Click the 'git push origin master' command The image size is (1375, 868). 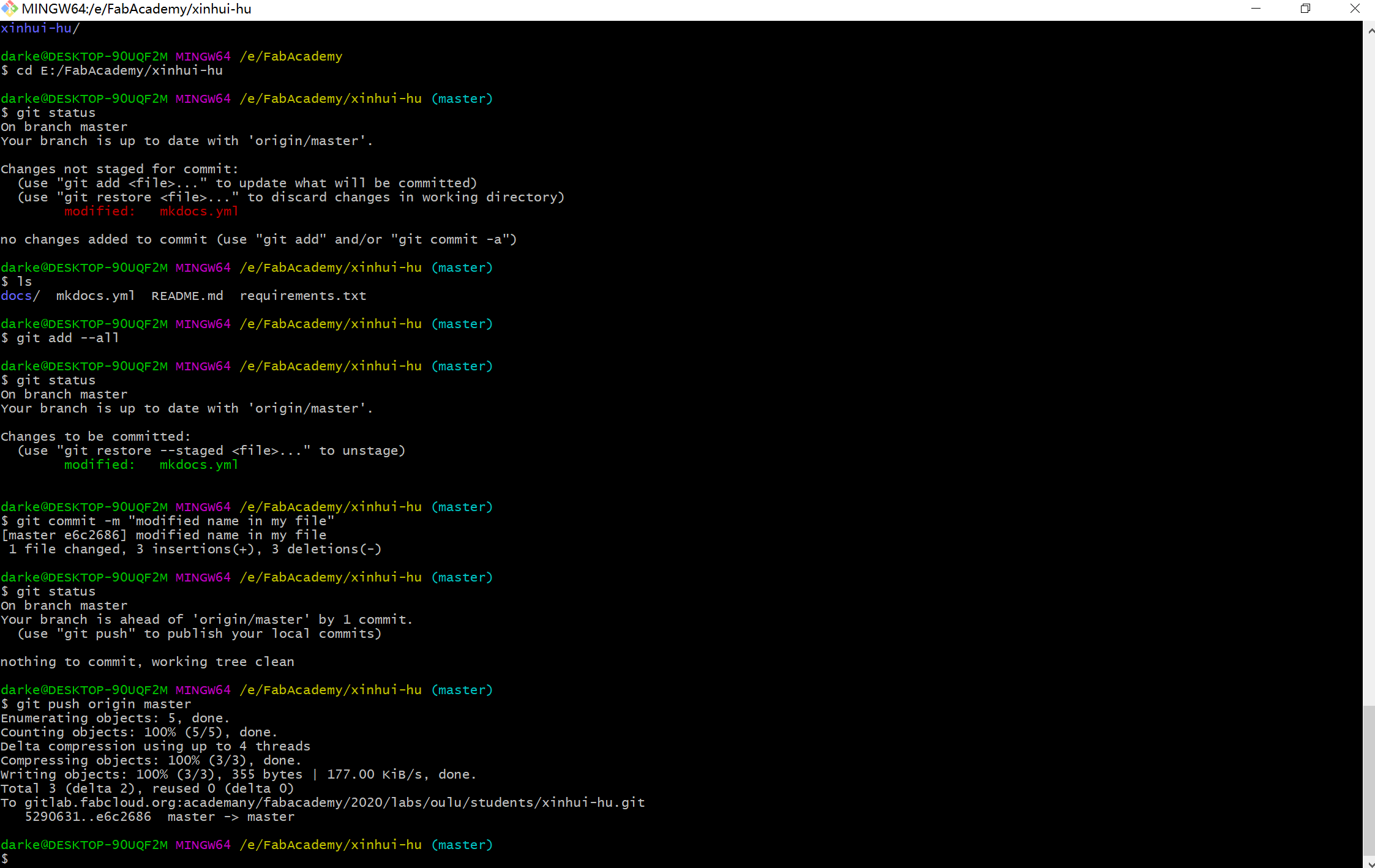[x=96, y=704]
